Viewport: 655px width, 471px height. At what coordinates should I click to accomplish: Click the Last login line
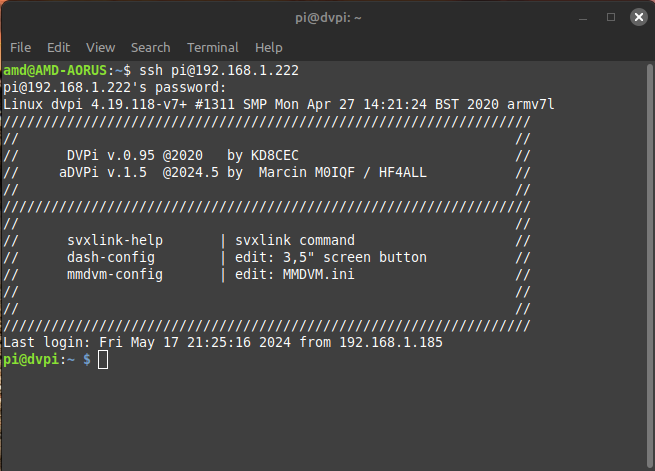coord(223,342)
